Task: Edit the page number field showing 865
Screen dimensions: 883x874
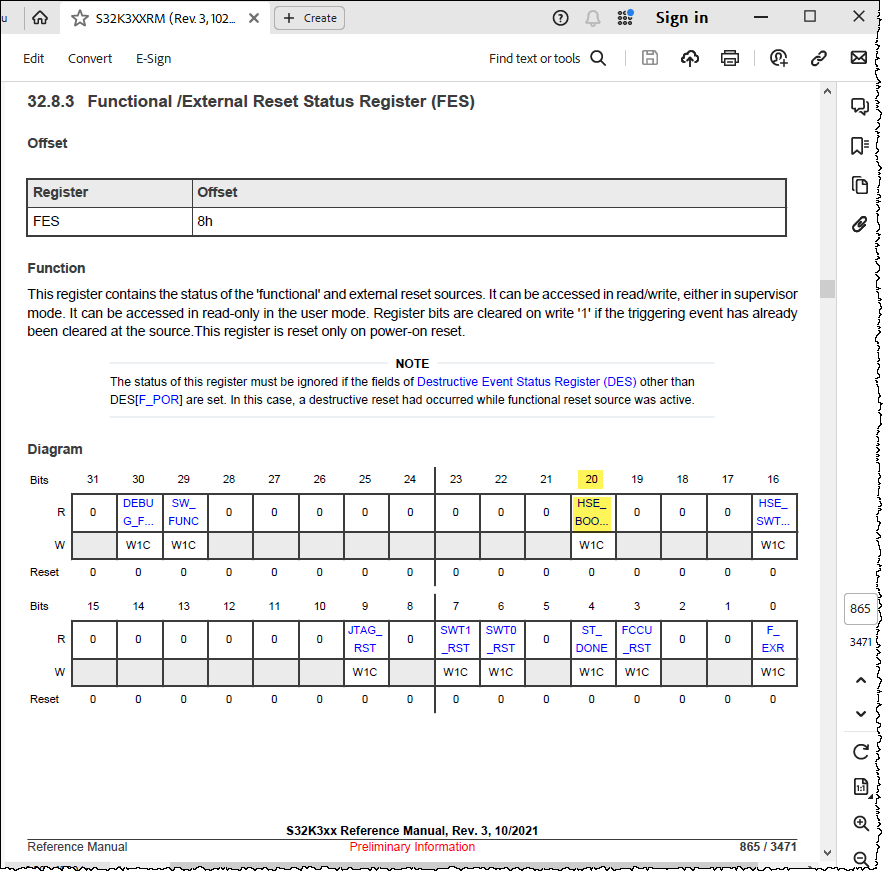Action: (x=859, y=608)
